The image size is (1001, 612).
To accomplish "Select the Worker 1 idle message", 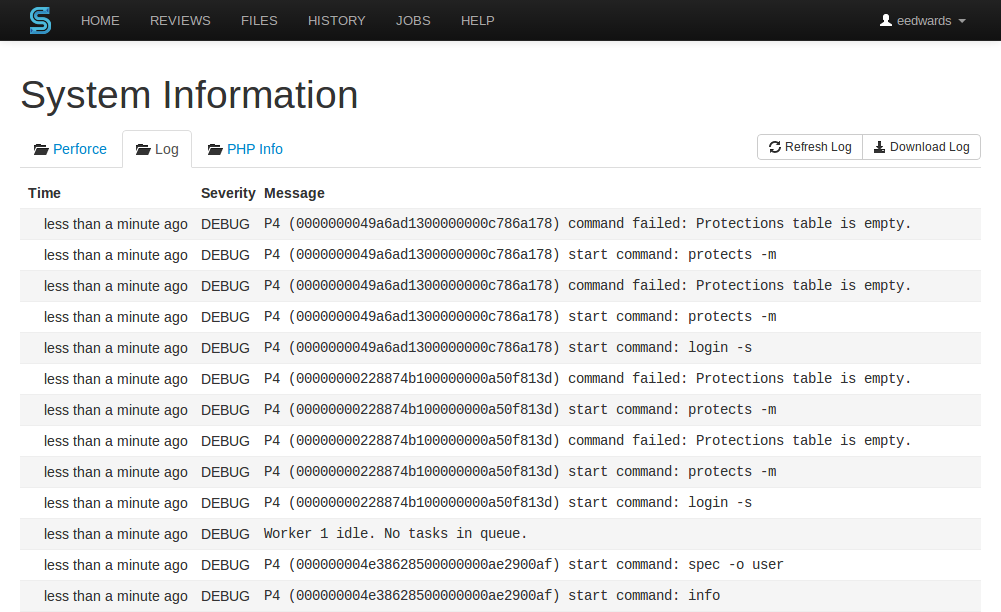I will 396,534.
